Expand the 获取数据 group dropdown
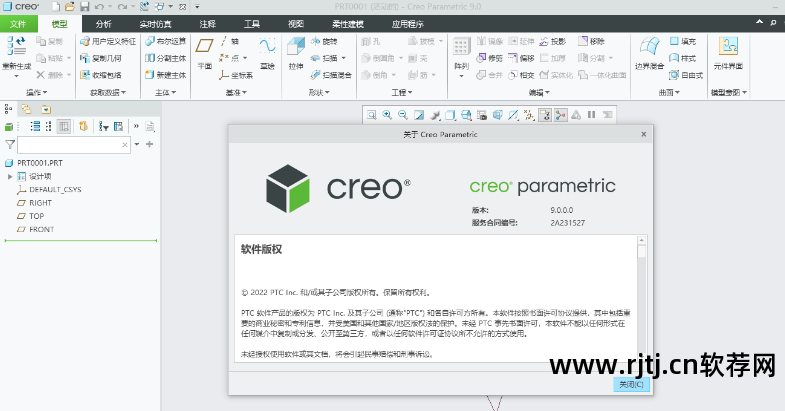The width and height of the screenshot is (785, 411). [x=108, y=93]
